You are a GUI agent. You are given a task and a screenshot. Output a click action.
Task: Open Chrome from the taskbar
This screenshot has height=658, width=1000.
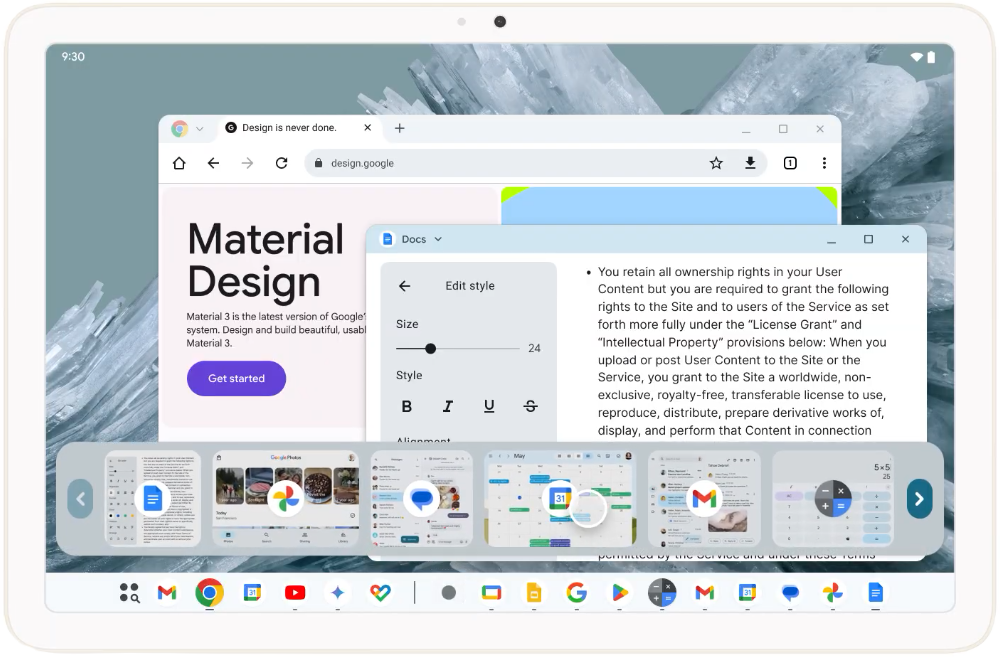210,593
